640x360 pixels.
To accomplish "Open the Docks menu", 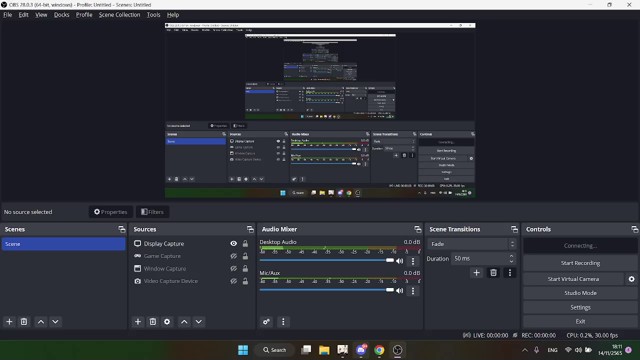I will 61,15.
